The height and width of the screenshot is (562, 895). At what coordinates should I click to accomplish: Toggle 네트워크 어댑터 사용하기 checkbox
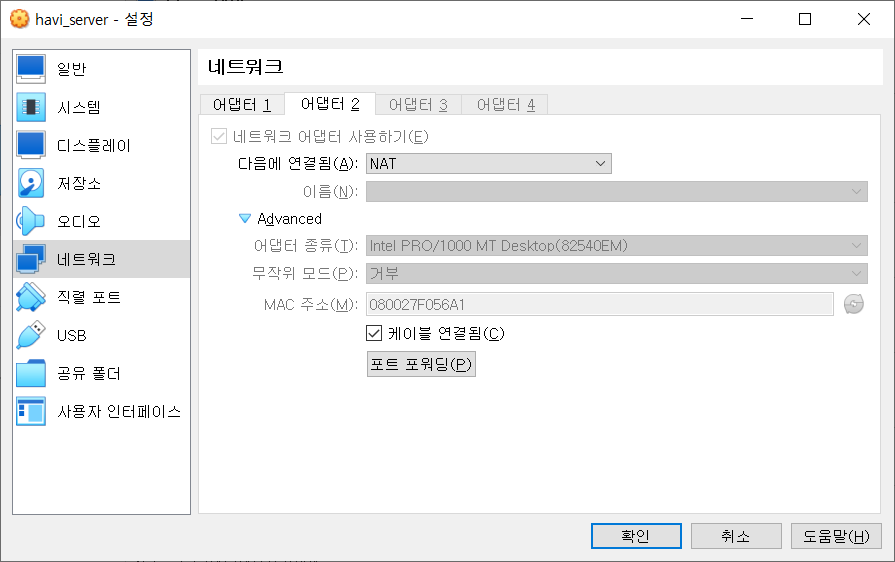coord(219,136)
